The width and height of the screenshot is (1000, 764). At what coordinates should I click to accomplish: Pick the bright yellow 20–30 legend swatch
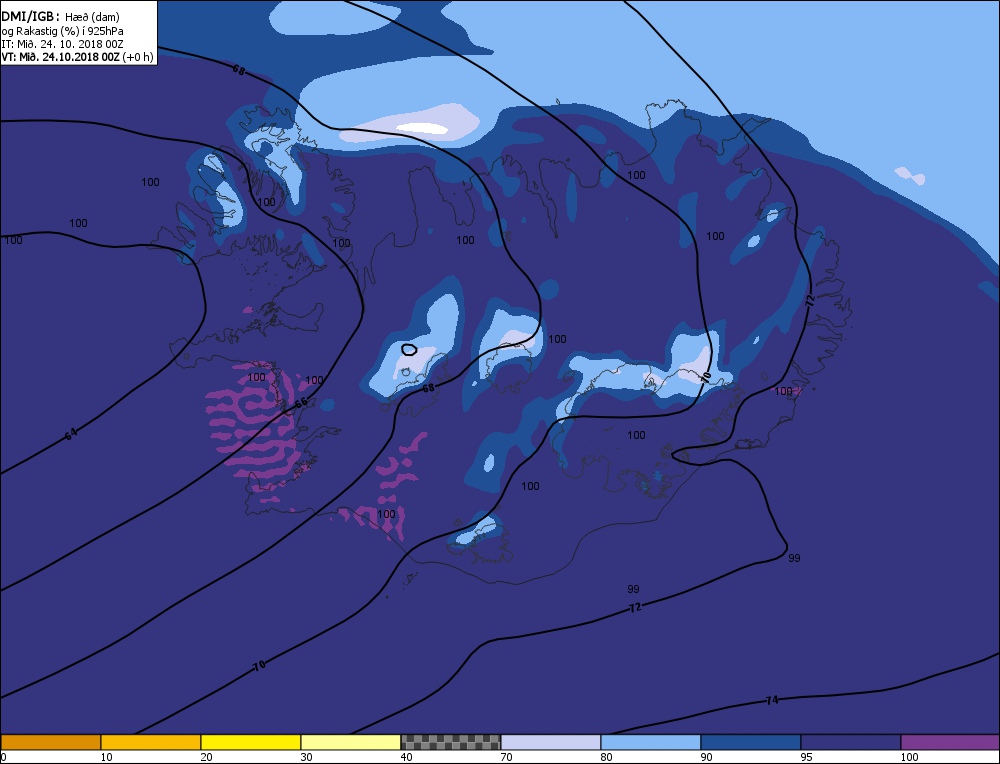(251, 742)
